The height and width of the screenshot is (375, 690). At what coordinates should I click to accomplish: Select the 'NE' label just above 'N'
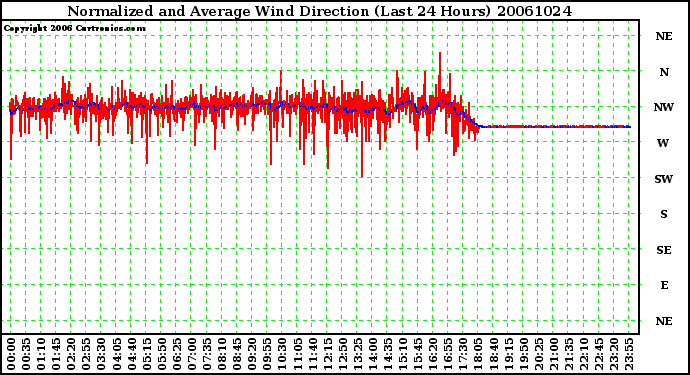[664, 36]
